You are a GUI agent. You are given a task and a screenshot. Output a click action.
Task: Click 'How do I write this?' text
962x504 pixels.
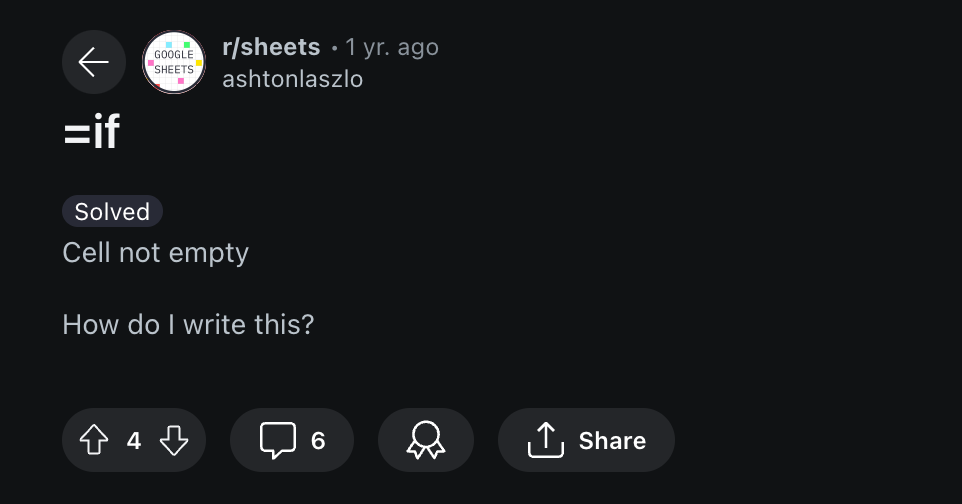188,324
